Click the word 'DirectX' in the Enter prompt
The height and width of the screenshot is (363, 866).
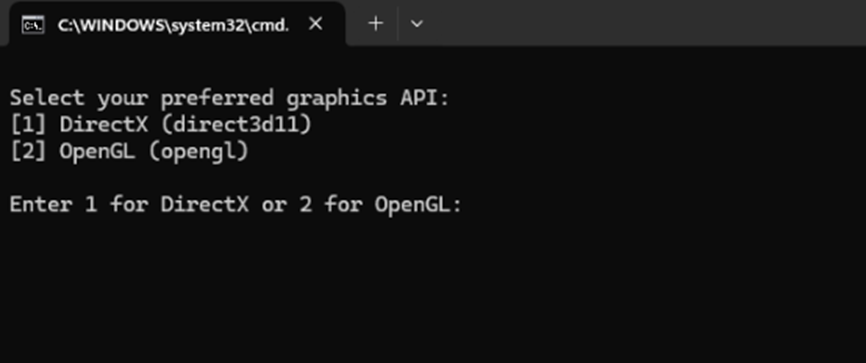coord(205,205)
